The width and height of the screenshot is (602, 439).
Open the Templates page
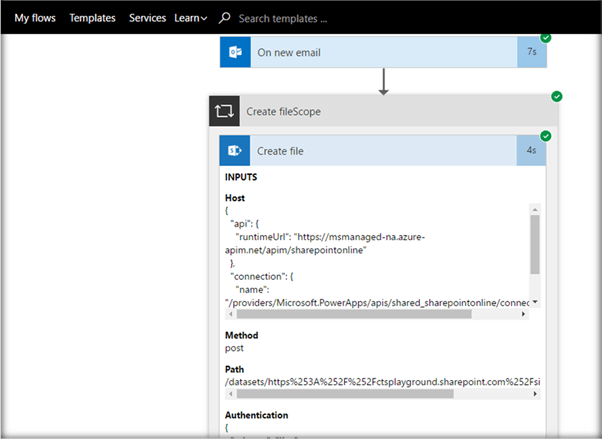pos(92,18)
